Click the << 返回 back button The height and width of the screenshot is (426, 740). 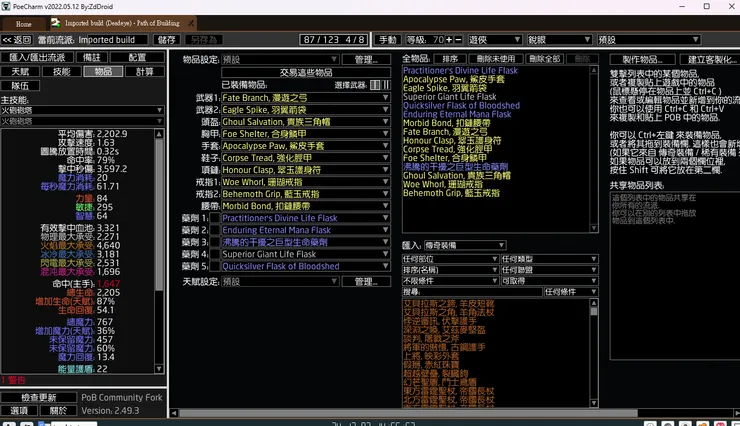click(x=17, y=40)
